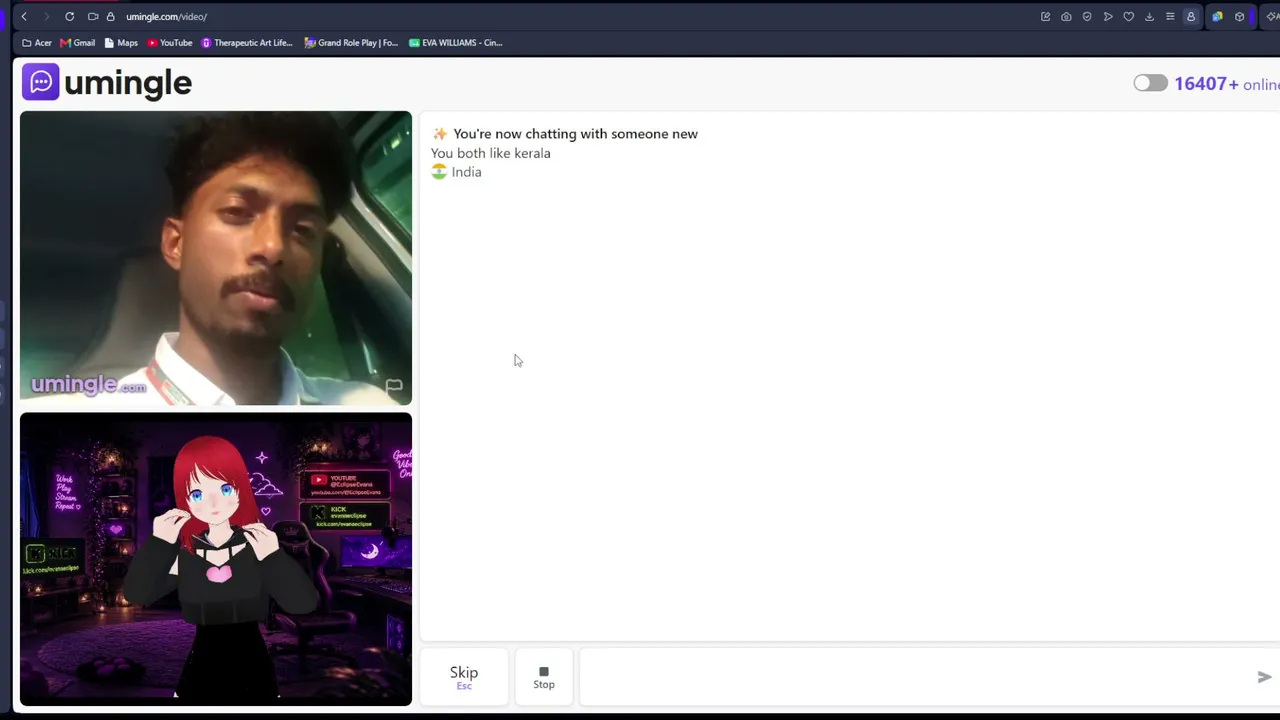View site security lock info
This screenshot has height=720, width=1280.
pyautogui.click(x=111, y=16)
